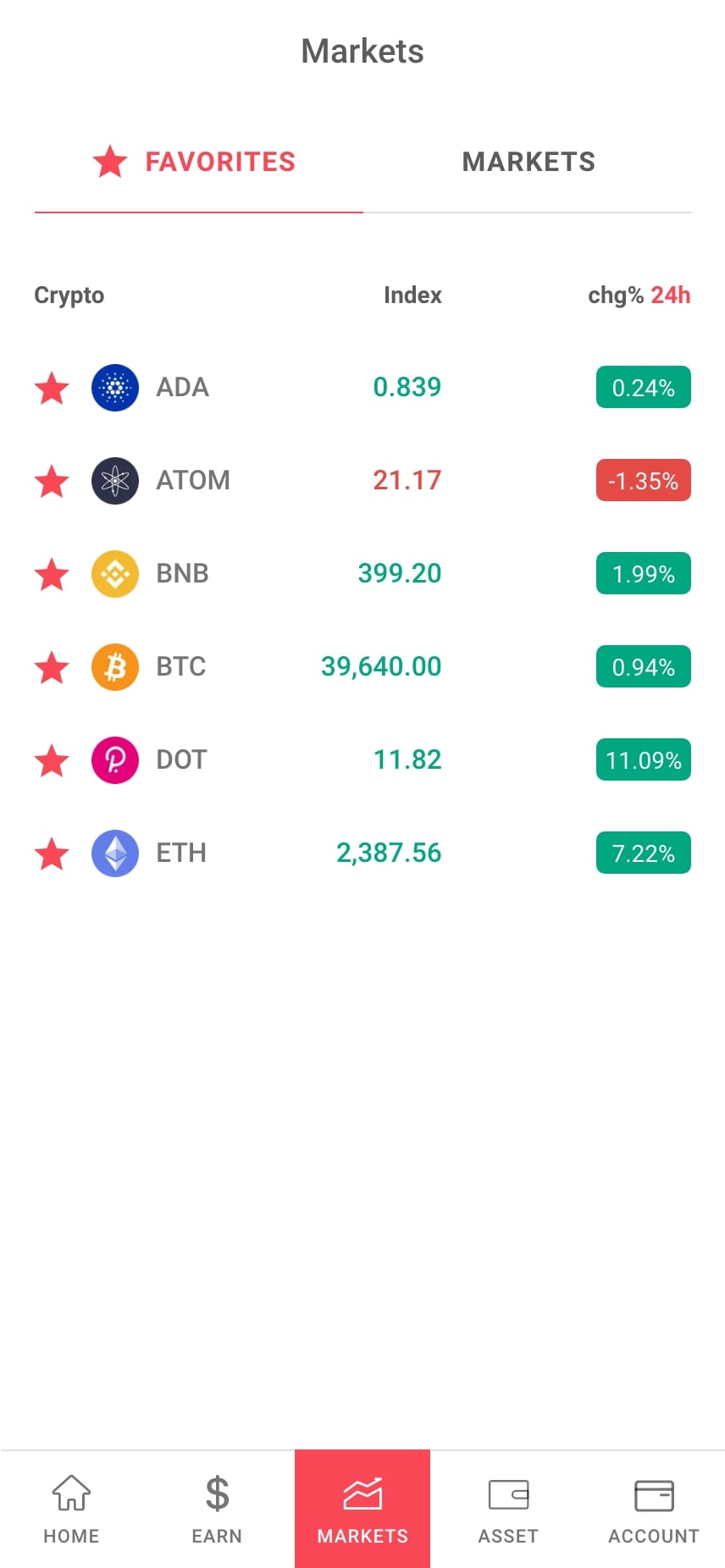Screen dimensions: 725x1568
Task: Tap the Cosmos ATOM coin icon
Action: [115, 481]
